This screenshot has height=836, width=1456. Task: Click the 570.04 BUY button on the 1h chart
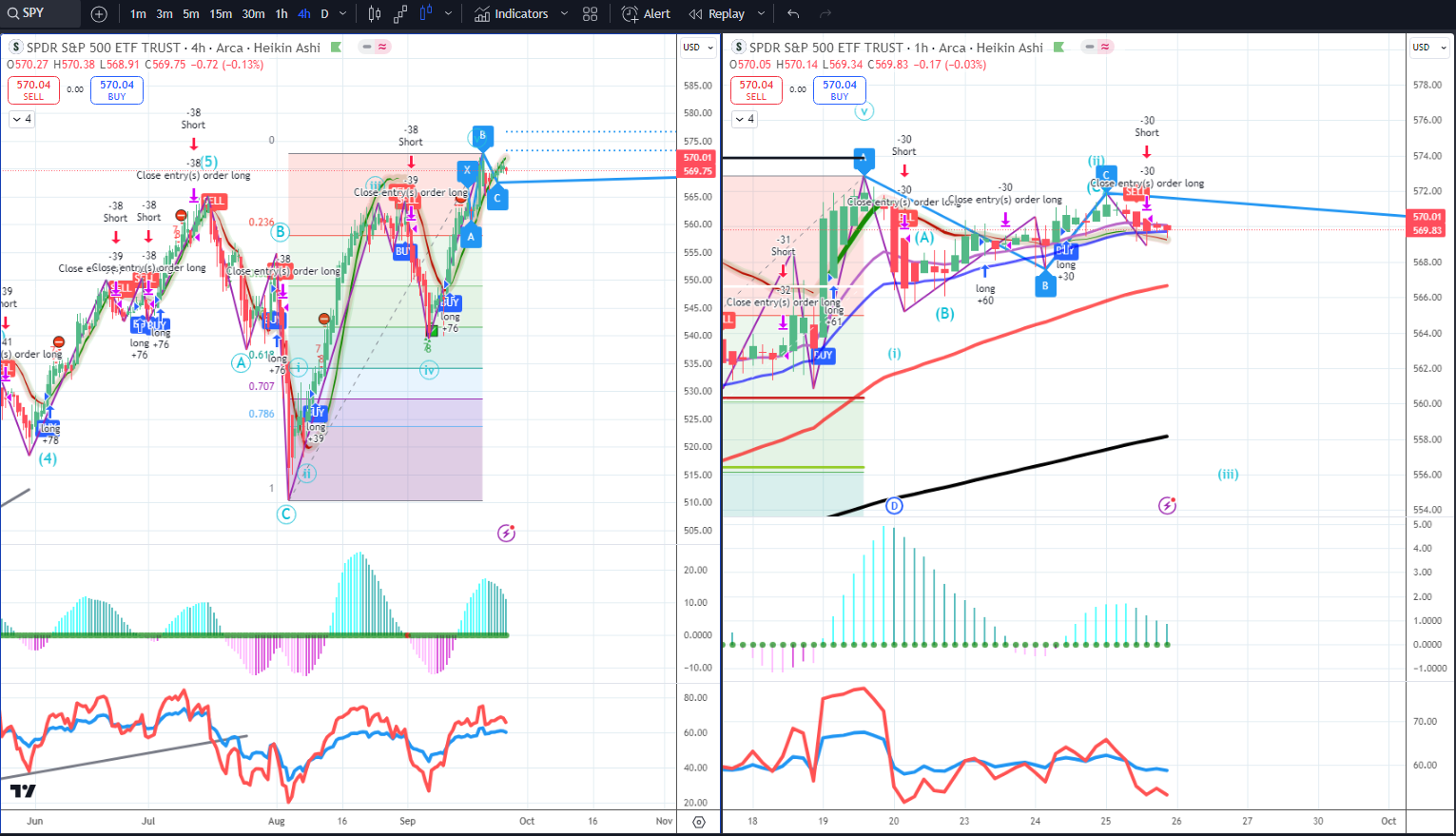tap(840, 90)
